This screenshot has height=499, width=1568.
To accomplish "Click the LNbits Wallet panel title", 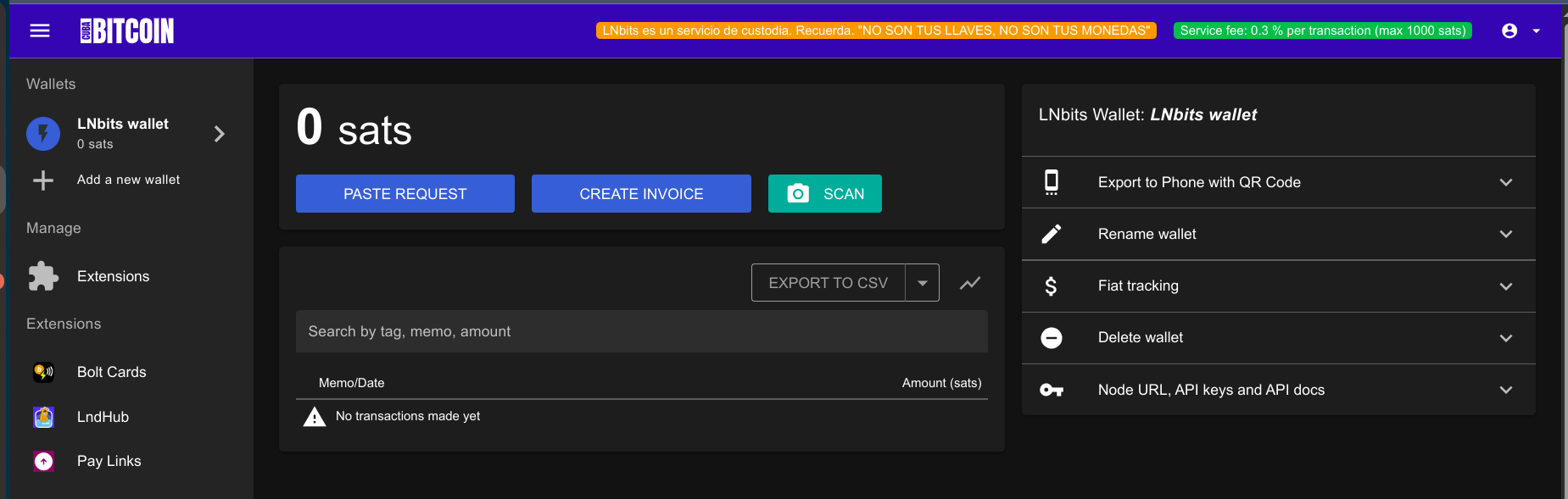I will pyautogui.click(x=1147, y=114).
